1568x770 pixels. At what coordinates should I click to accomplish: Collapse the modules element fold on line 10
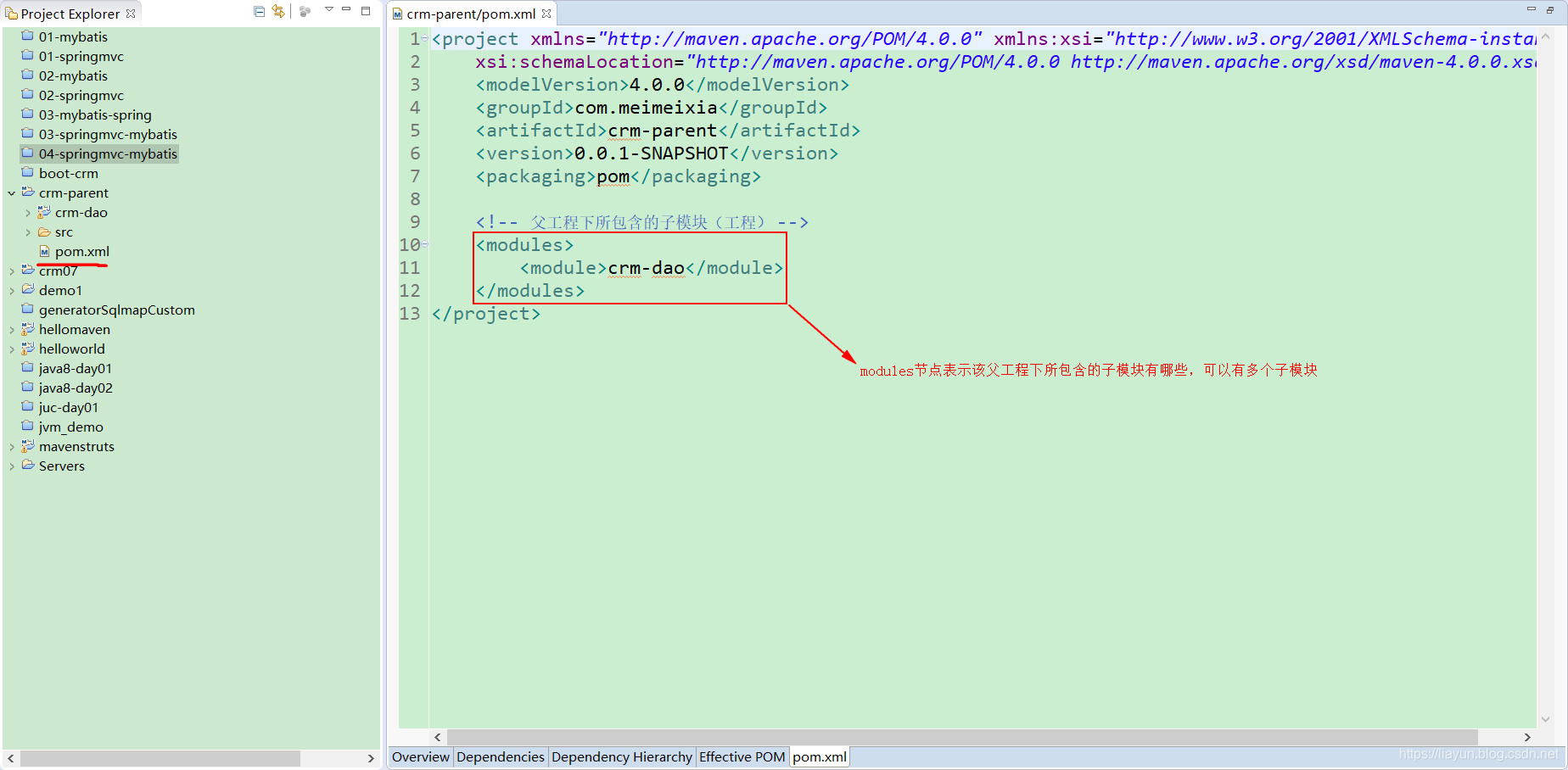[x=425, y=244]
